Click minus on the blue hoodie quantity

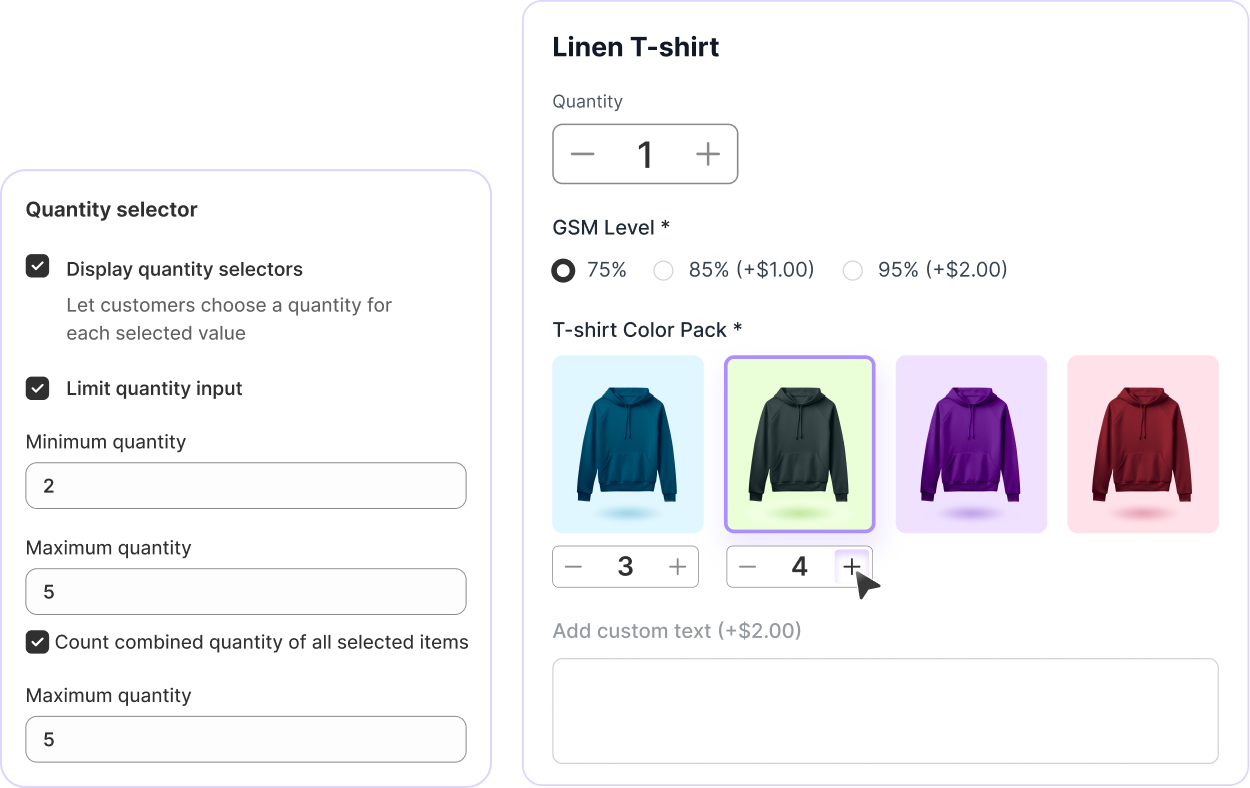[x=573, y=567]
